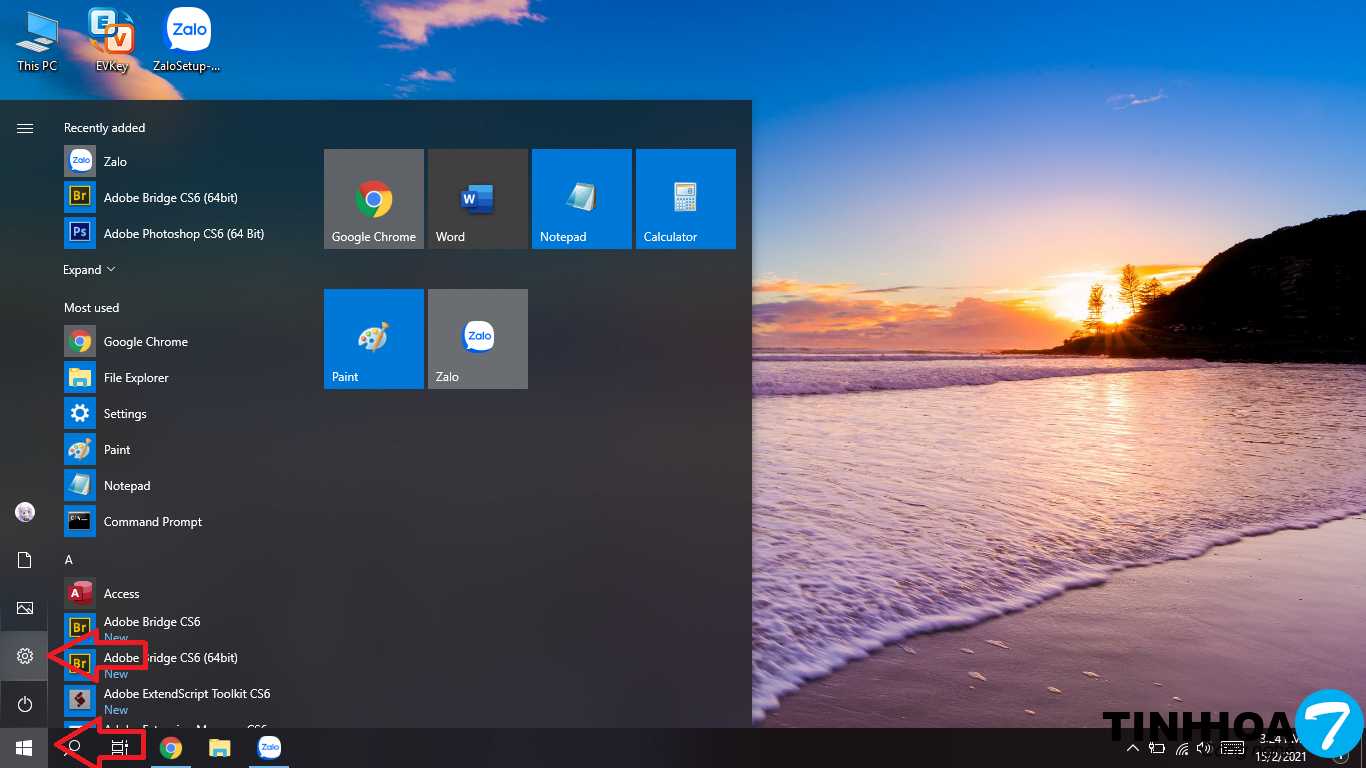Show hidden system tray icons

tap(1132, 748)
